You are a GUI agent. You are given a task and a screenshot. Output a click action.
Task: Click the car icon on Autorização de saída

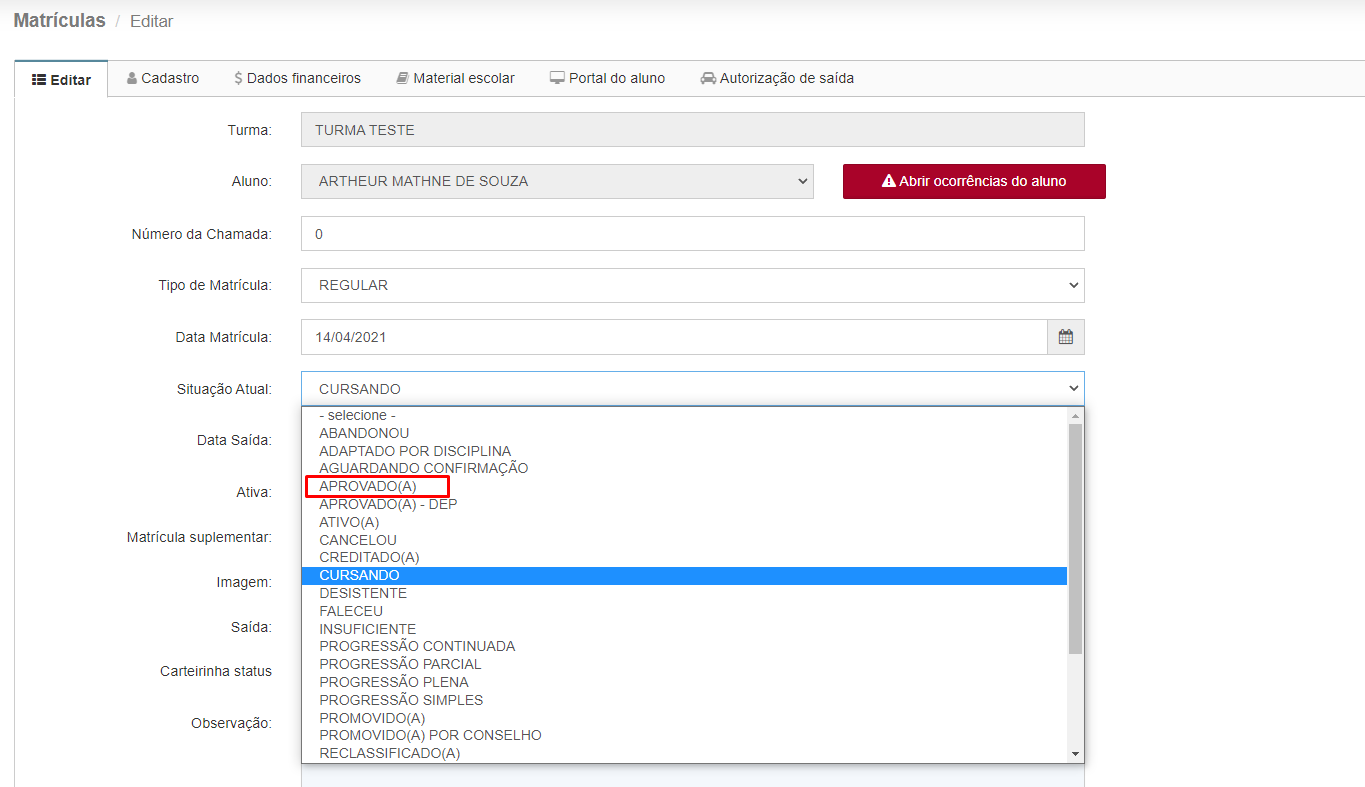pyautogui.click(x=708, y=78)
